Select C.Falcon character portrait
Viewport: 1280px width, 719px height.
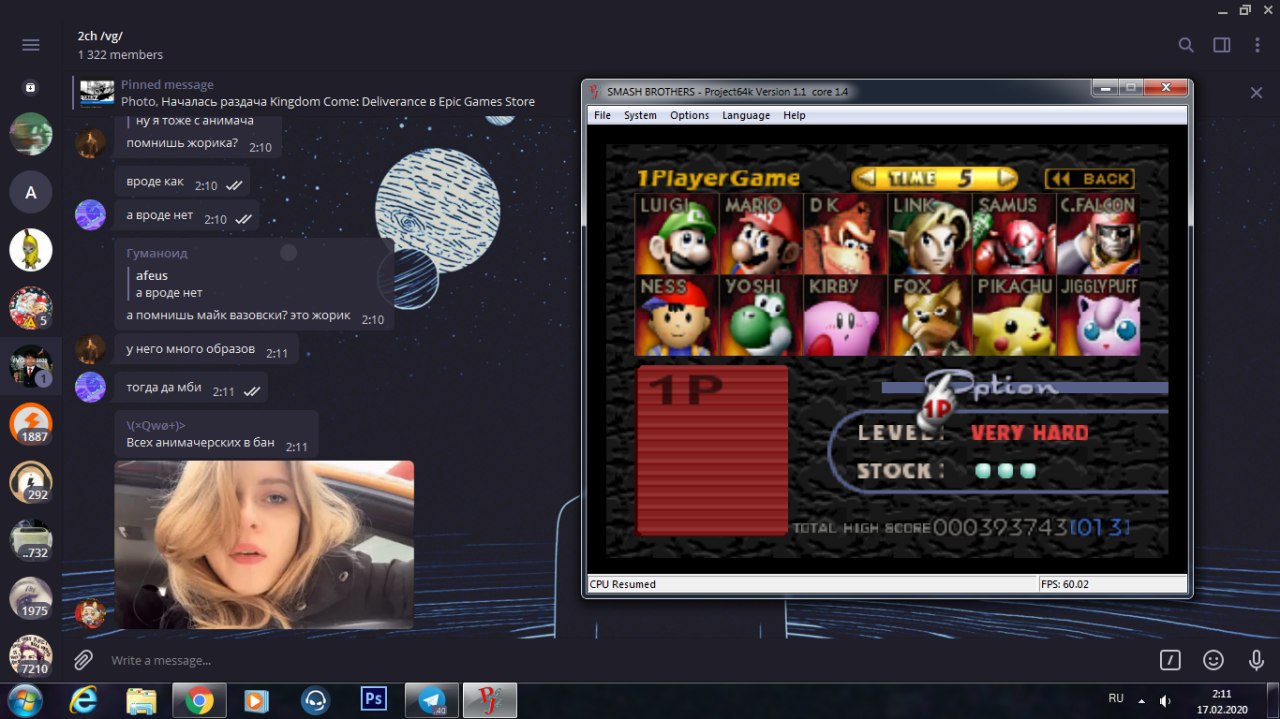[1098, 233]
